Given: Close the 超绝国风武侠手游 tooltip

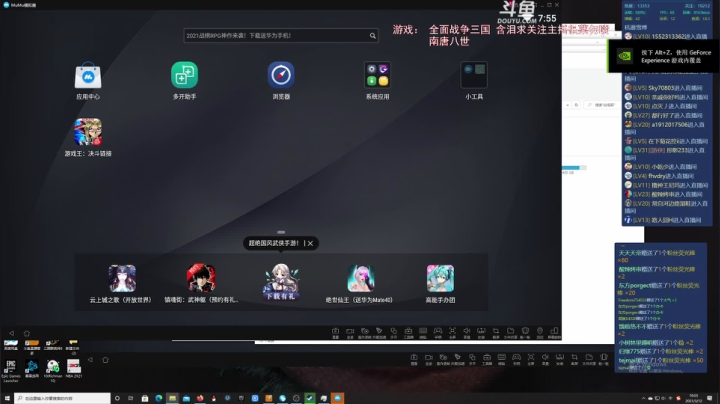Looking at the screenshot, I should coord(310,243).
